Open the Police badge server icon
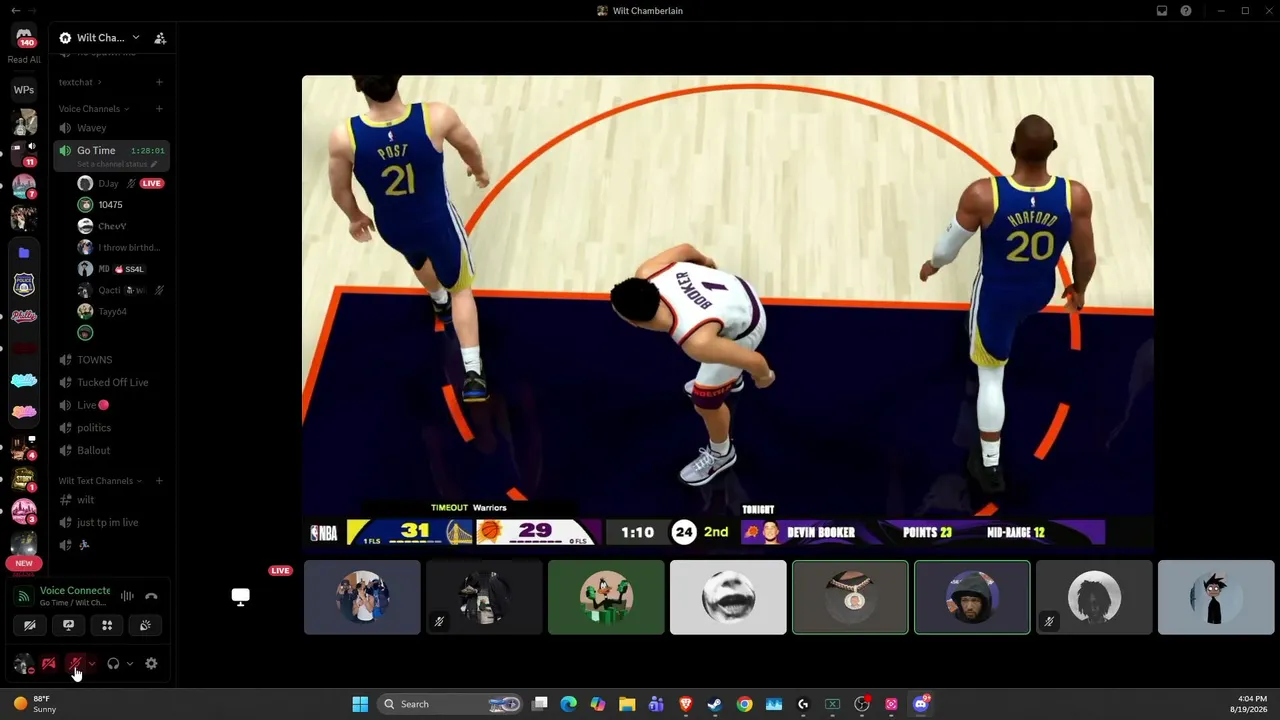The height and width of the screenshot is (720, 1280). click(24, 285)
